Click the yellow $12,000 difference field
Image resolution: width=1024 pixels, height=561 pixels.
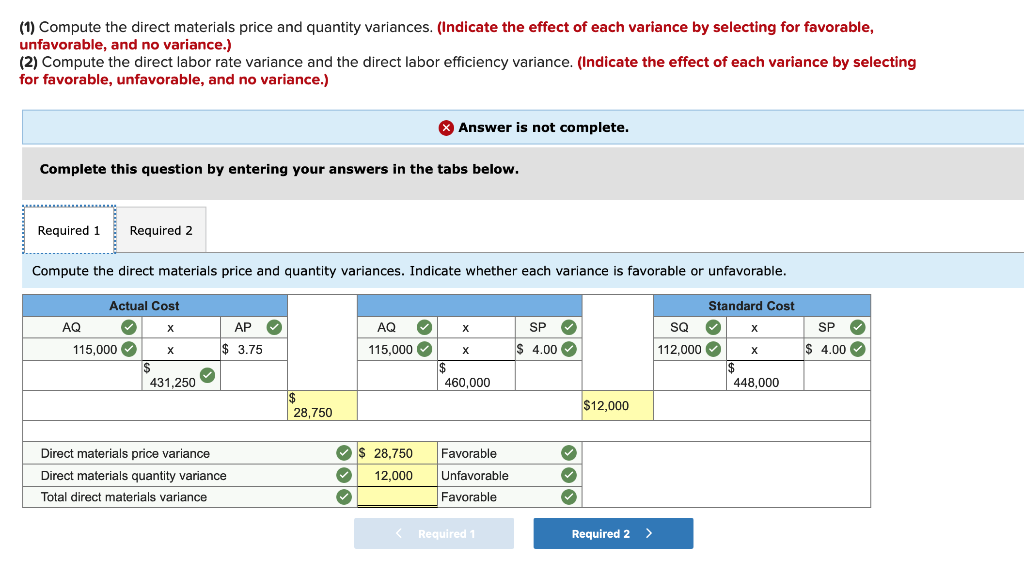click(x=617, y=406)
